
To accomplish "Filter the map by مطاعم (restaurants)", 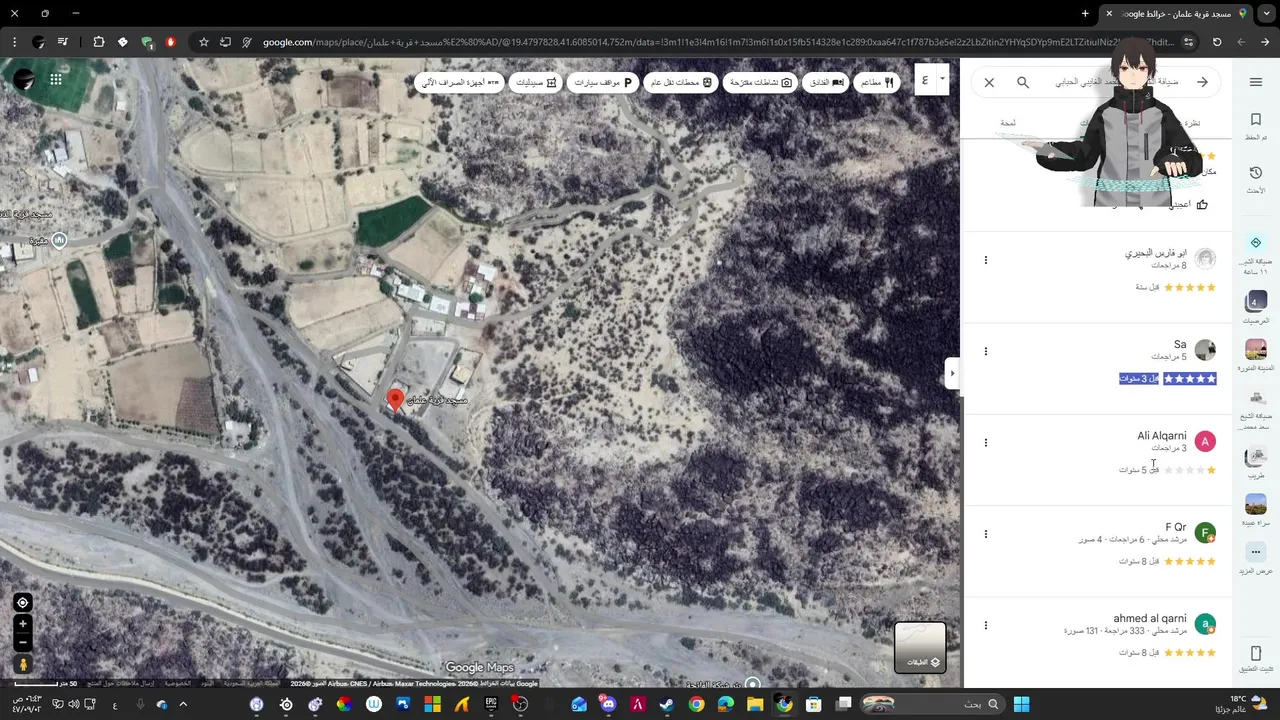I will click(x=877, y=82).
